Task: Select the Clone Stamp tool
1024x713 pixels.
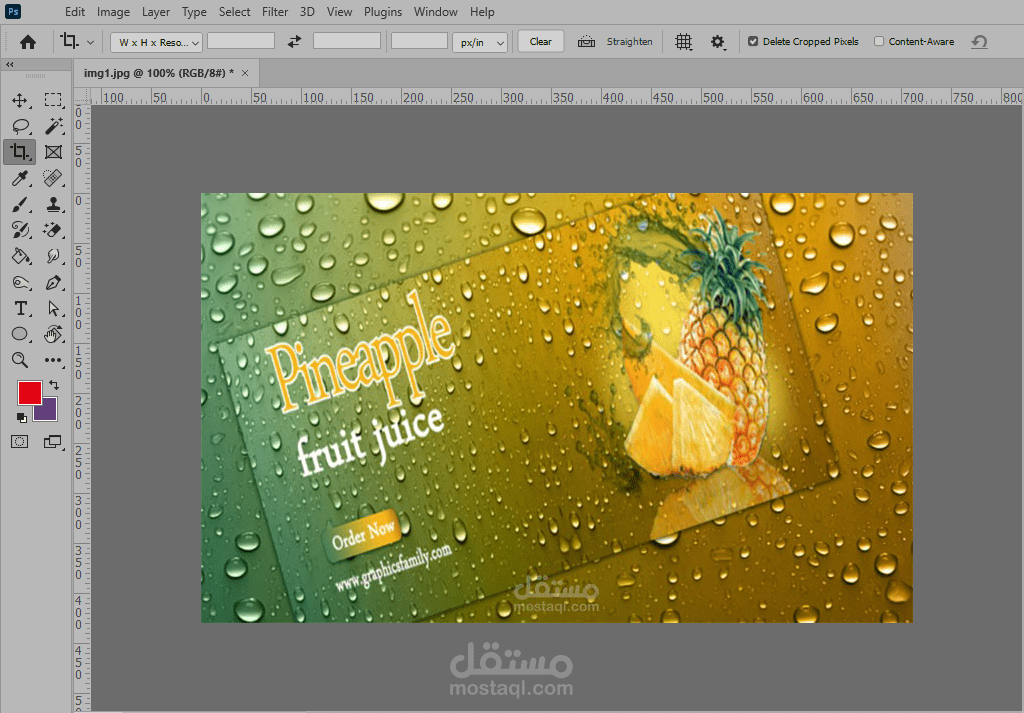Action: (53, 204)
